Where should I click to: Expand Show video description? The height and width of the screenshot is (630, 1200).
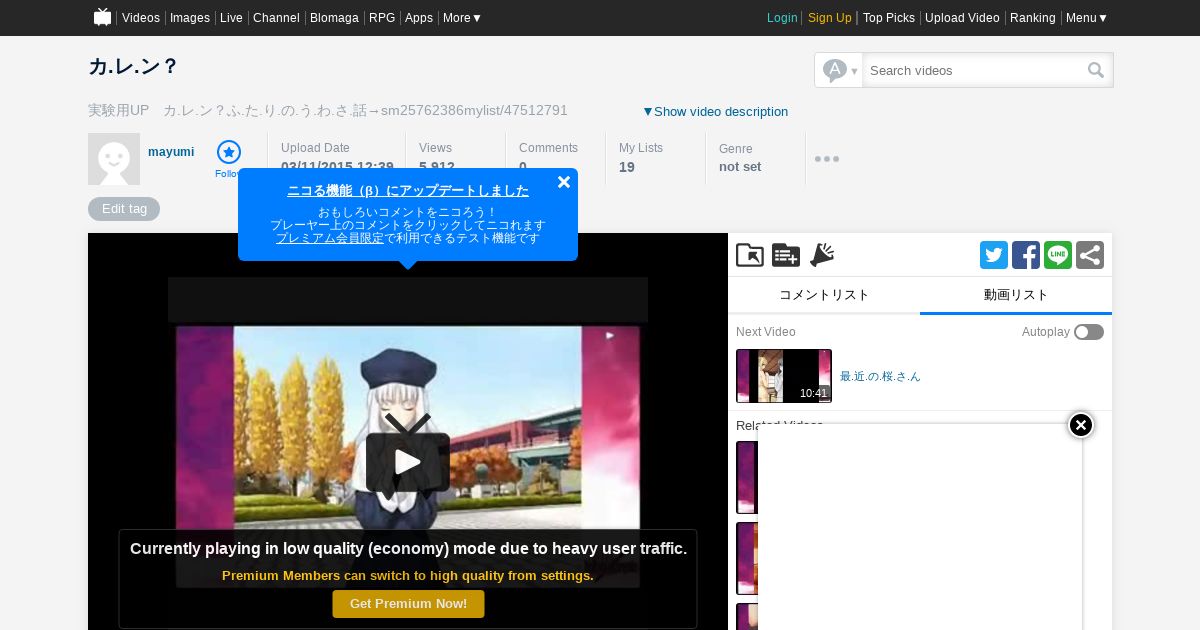[x=715, y=111]
